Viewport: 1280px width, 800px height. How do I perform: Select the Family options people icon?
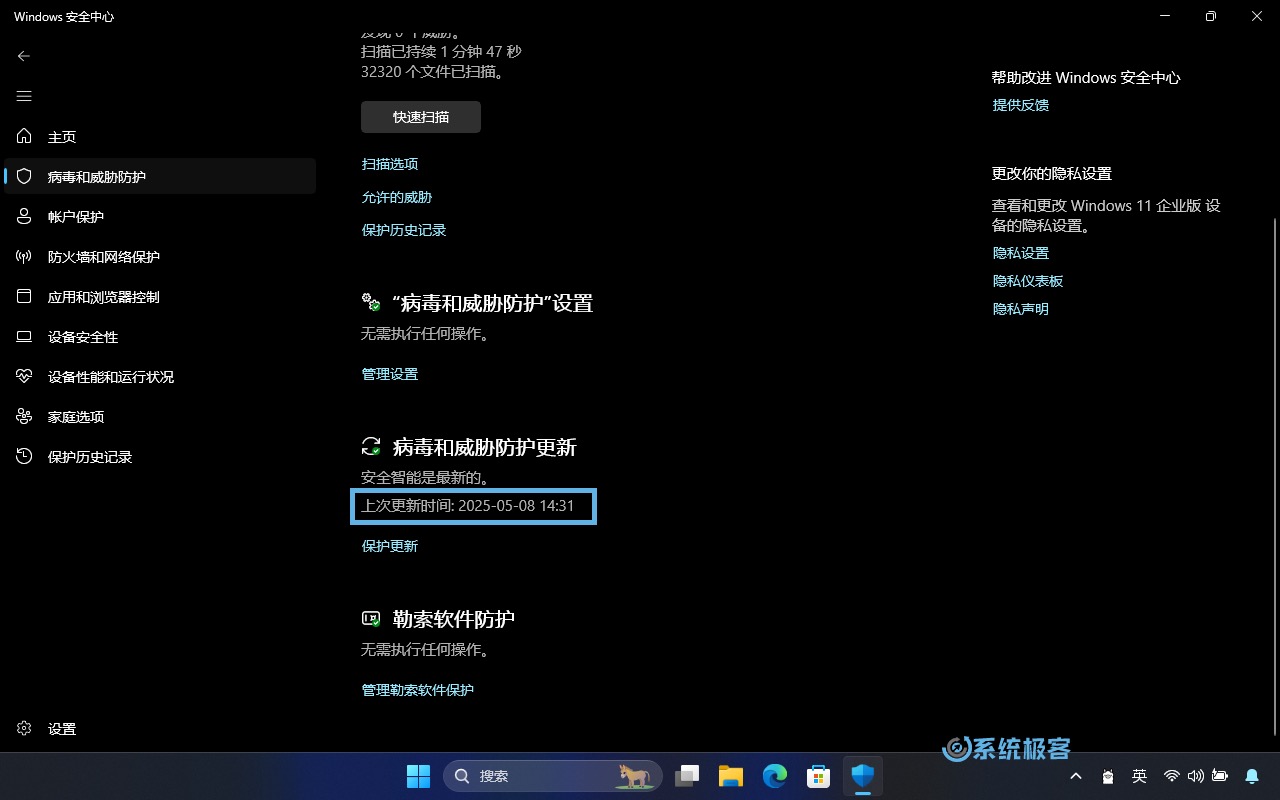(x=25, y=416)
